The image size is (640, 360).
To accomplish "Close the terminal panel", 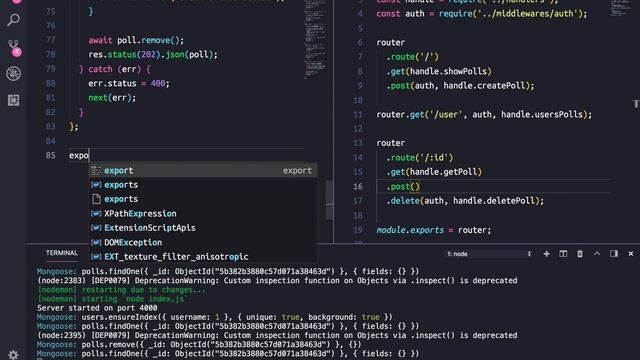I will [x=631, y=254].
